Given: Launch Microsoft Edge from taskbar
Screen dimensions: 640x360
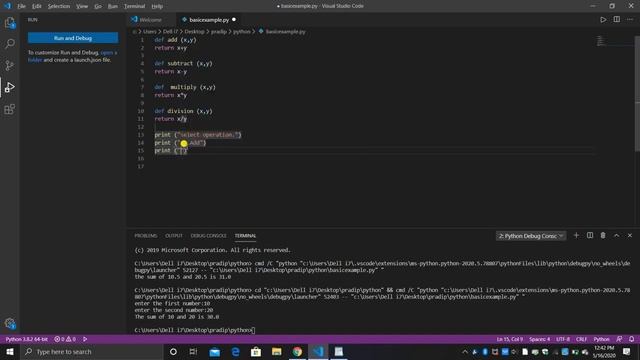Looking at the screenshot, I should coord(235,351).
